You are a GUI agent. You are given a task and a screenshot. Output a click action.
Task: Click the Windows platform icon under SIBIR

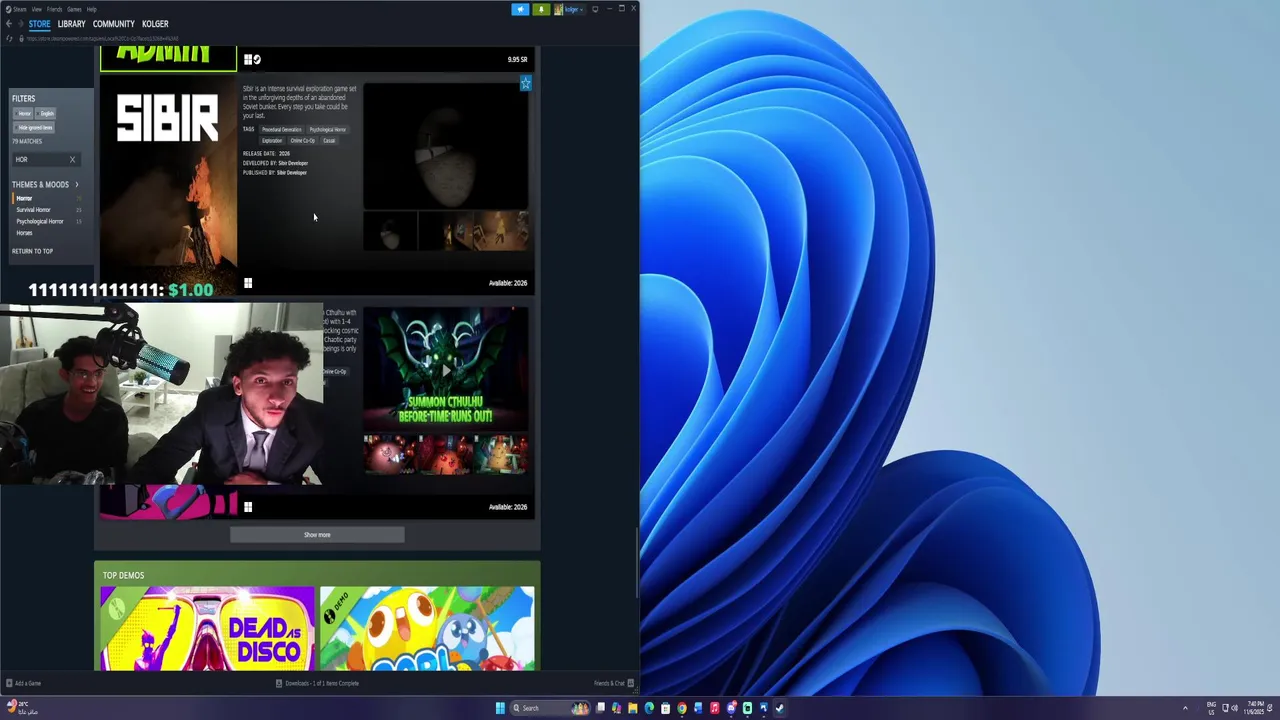click(x=248, y=283)
